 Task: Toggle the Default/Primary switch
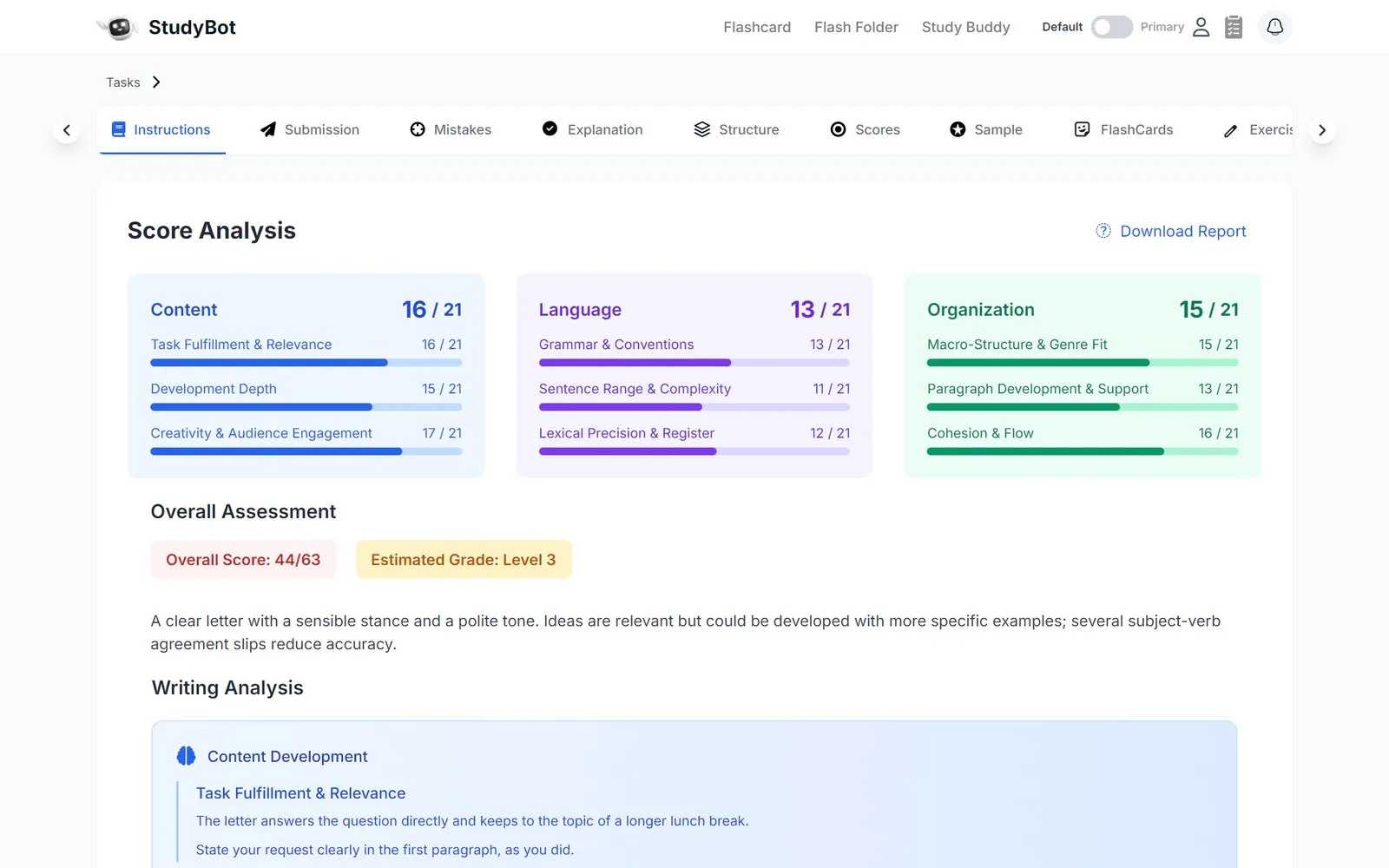coord(1111,27)
